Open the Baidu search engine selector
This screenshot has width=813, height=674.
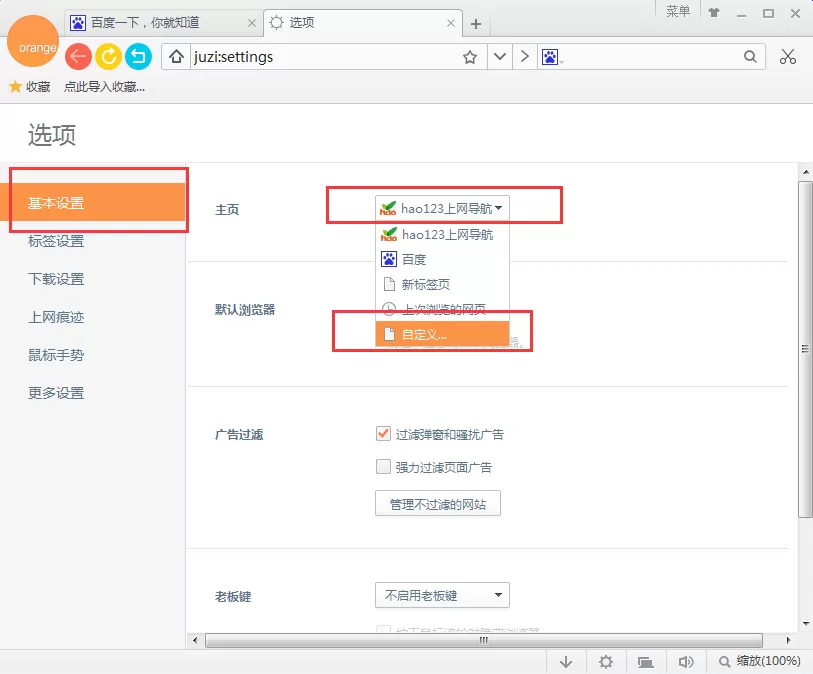[552, 57]
